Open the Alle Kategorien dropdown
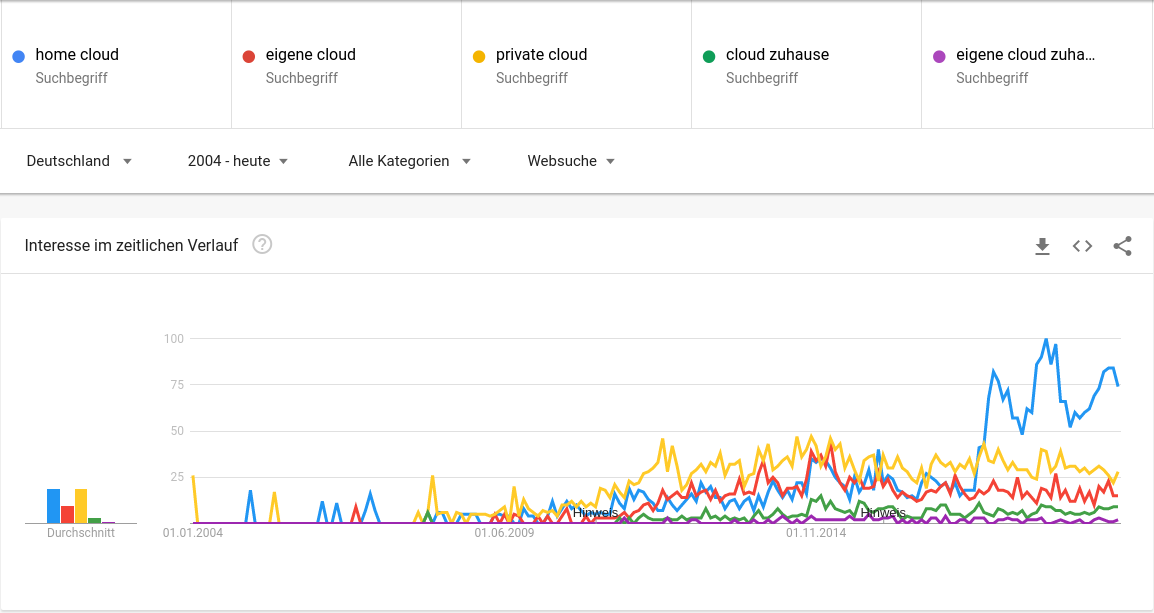 click(x=409, y=161)
